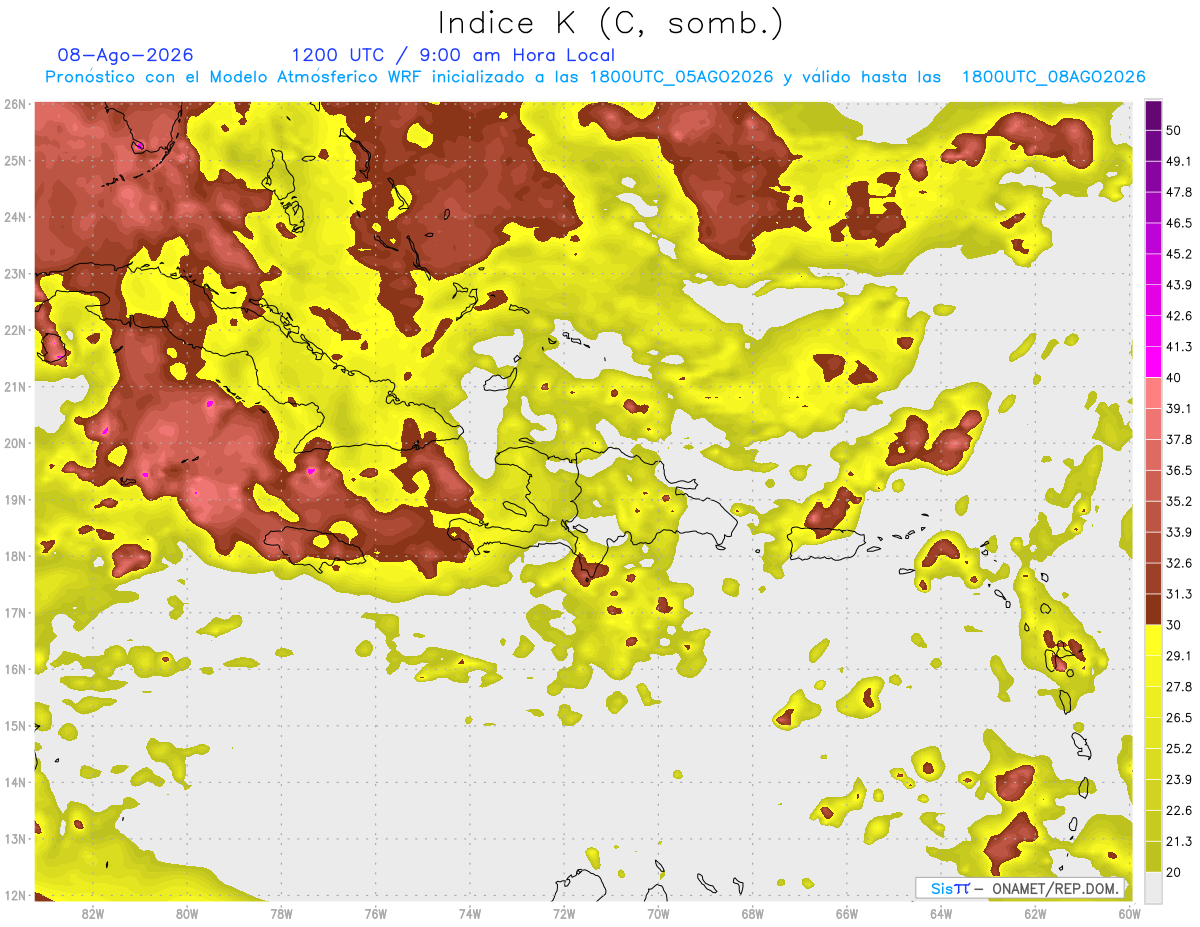Click the color scale value '47.8'
Viewport: 1200px width, 927px height.
point(1179,192)
